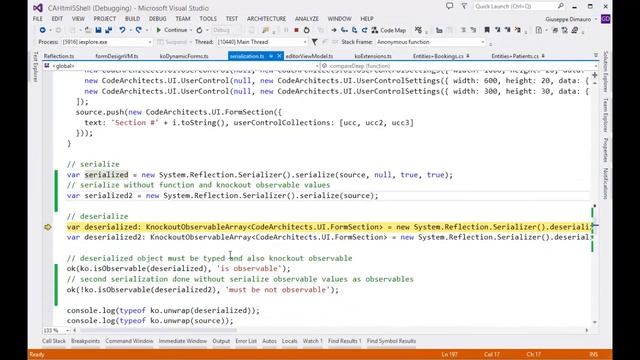Open the TOOLS menu
This screenshot has height=360, width=640.
pos(208,19)
